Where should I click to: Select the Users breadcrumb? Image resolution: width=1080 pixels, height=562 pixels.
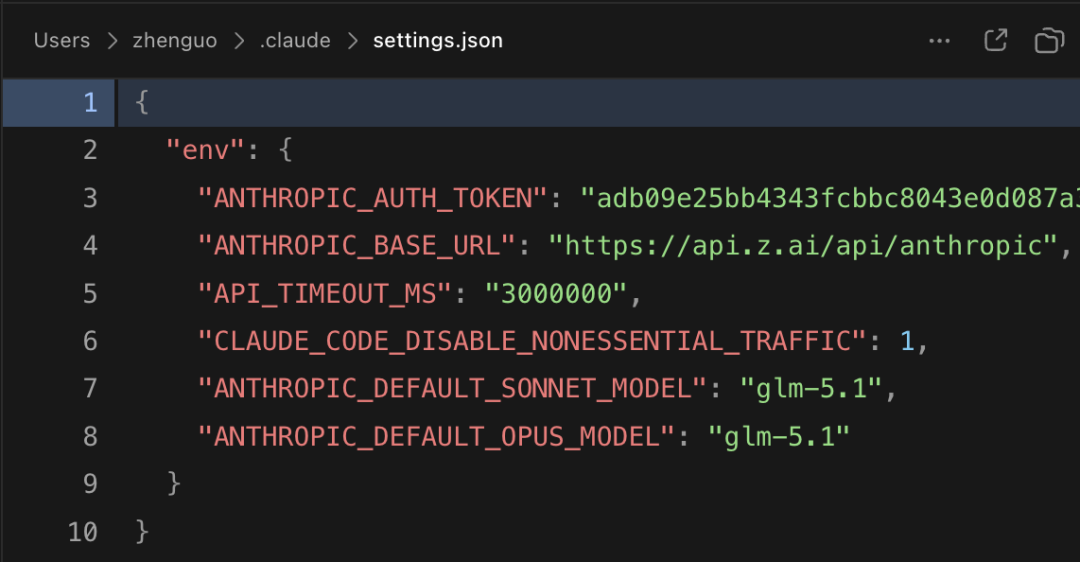[x=62, y=41]
